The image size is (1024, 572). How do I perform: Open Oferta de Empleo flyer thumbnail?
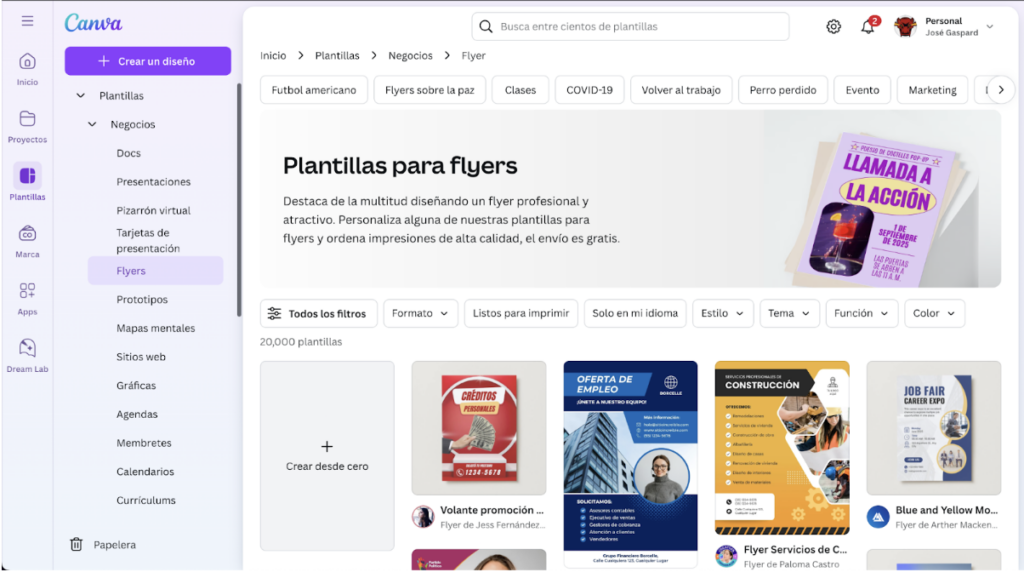tap(630, 464)
